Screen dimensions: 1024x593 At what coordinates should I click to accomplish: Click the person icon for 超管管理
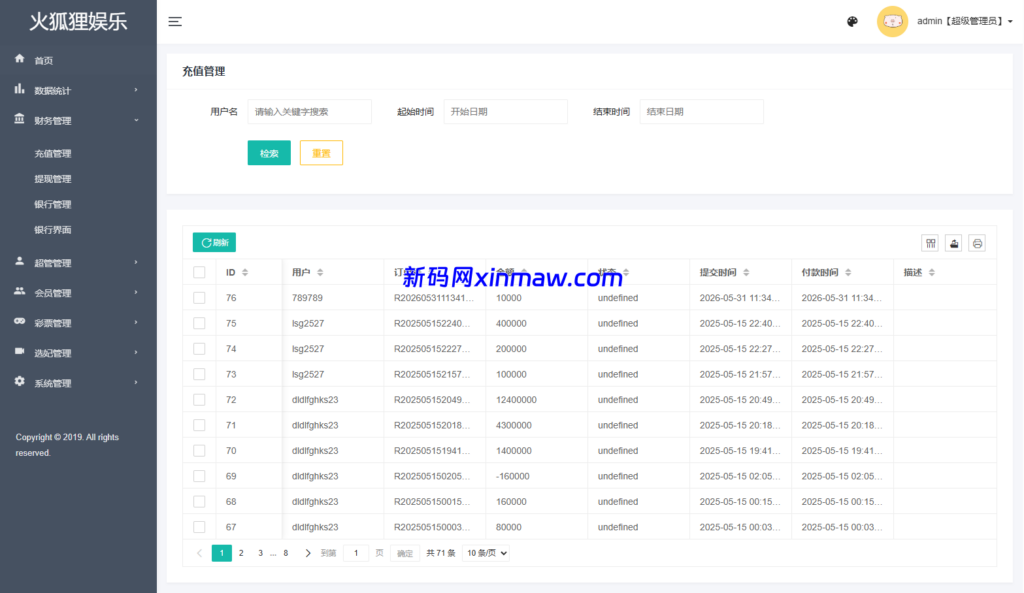point(20,261)
